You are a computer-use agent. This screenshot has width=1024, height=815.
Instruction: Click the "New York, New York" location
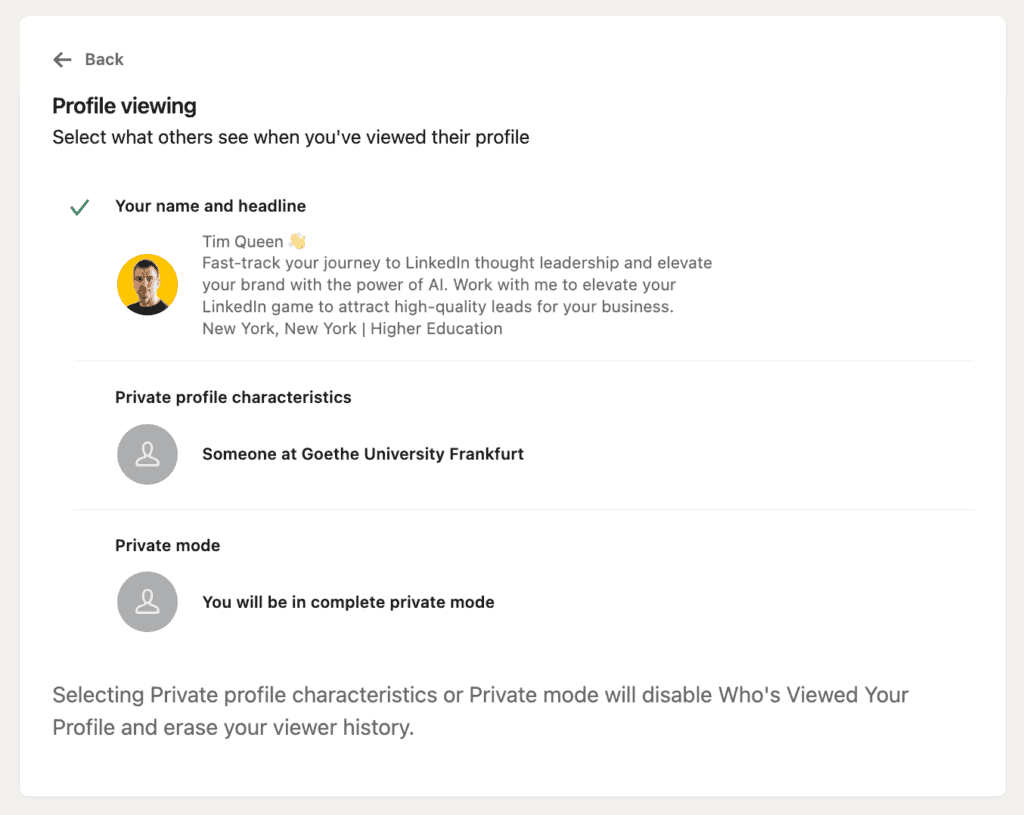(x=279, y=328)
